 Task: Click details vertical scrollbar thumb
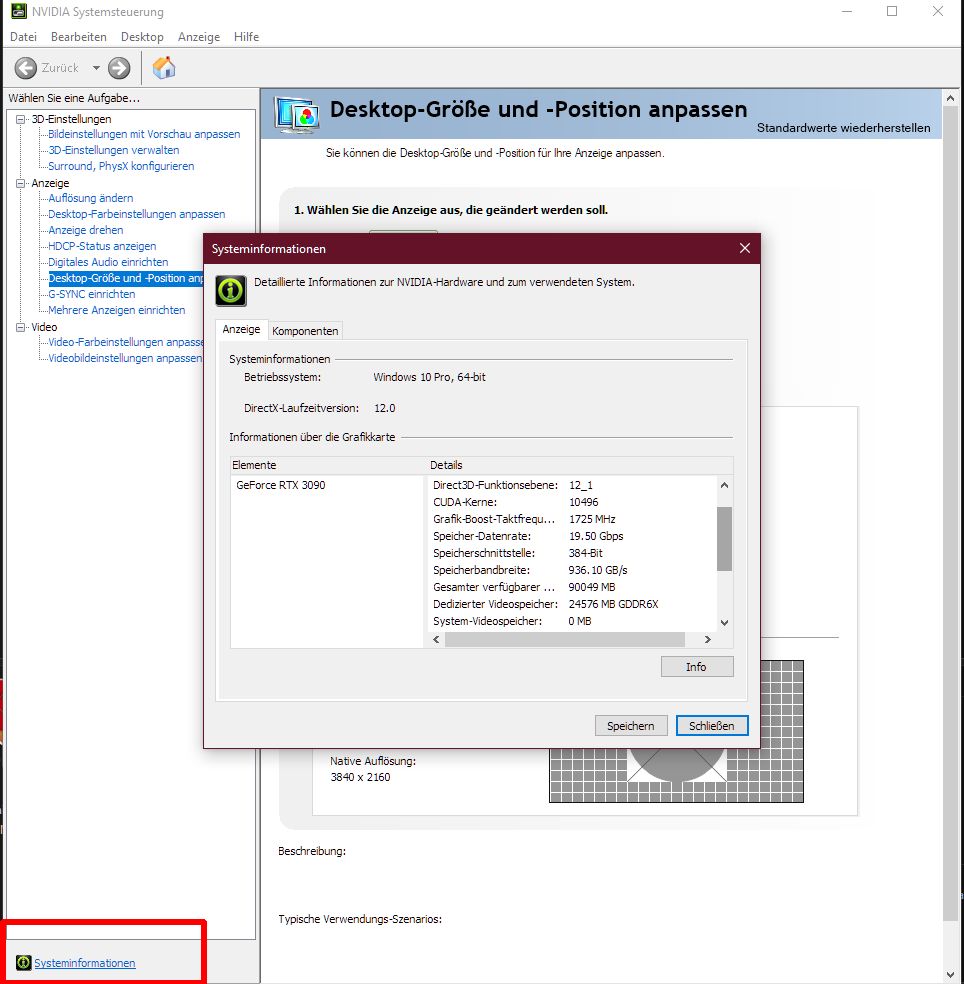pyautogui.click(x=724, y=539)
